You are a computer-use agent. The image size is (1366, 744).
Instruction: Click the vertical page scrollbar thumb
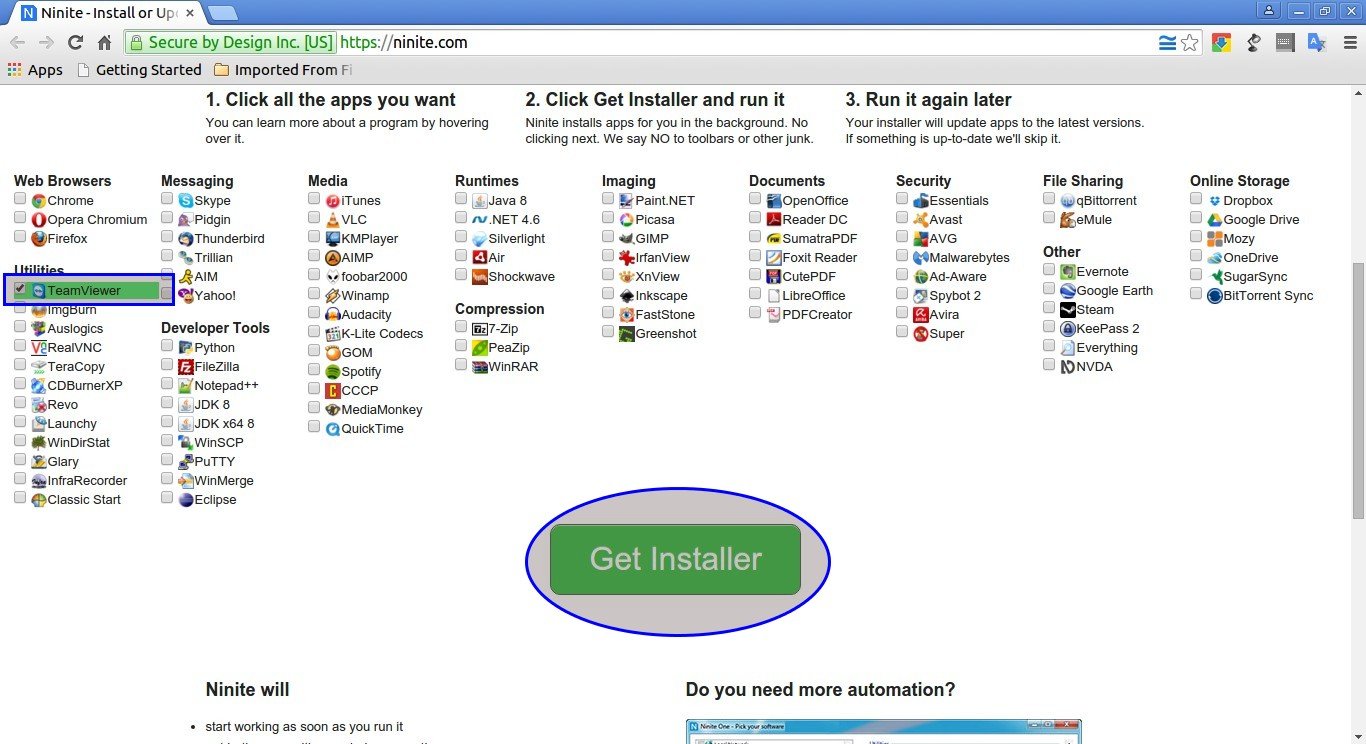(x=1358, y=390)
